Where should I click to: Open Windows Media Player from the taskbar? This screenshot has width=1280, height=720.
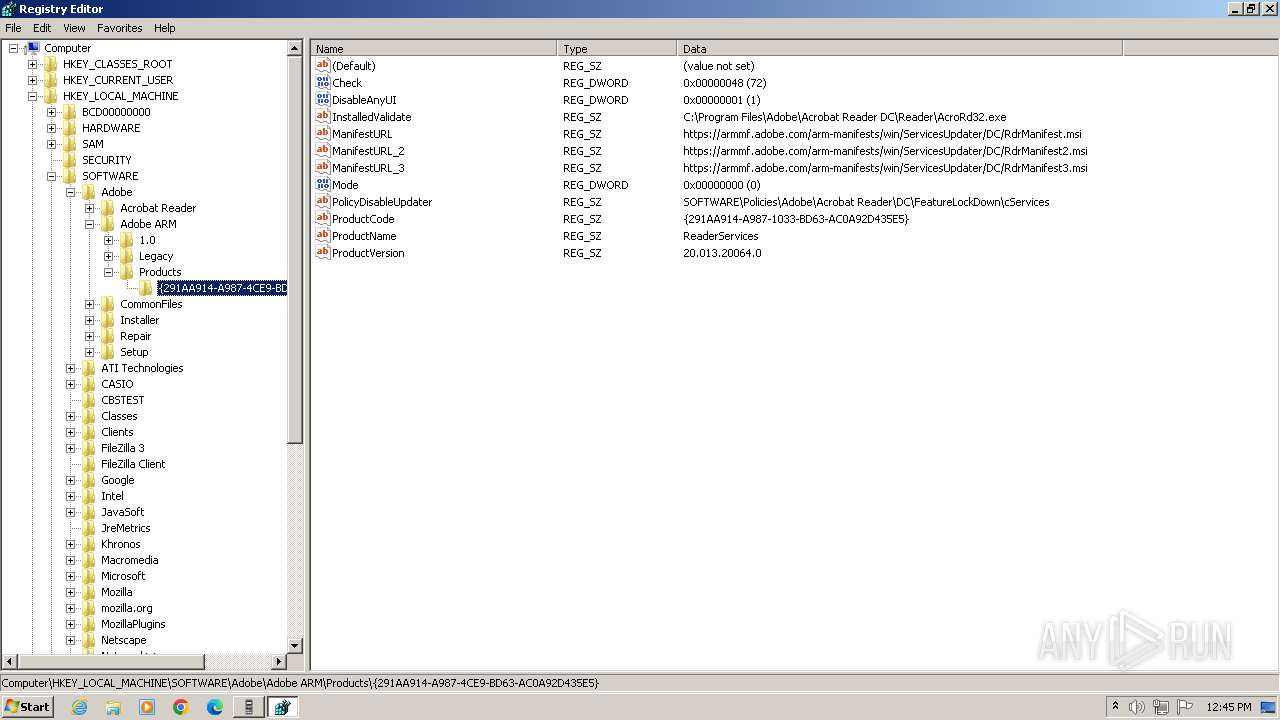(x=147, y=707)
